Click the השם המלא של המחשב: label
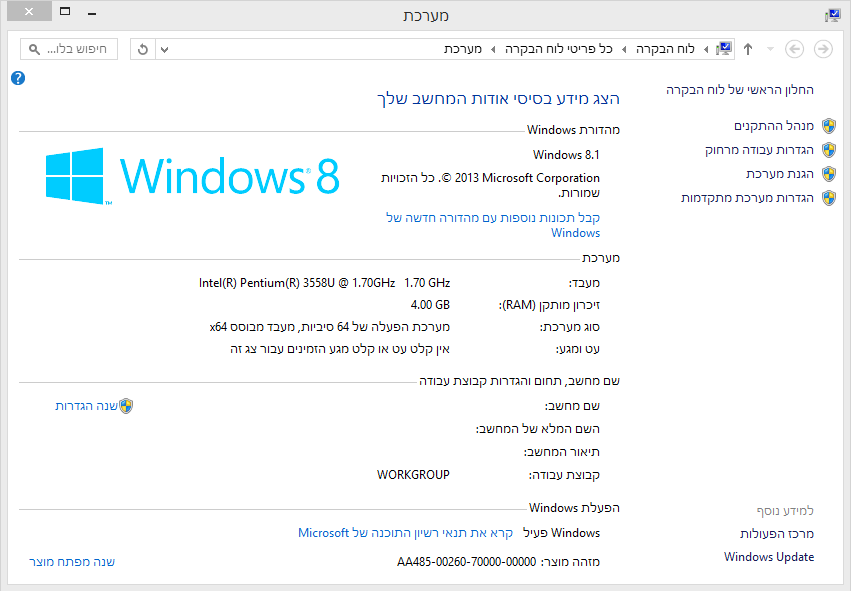 pyautogui.click(x=538, y=429)
